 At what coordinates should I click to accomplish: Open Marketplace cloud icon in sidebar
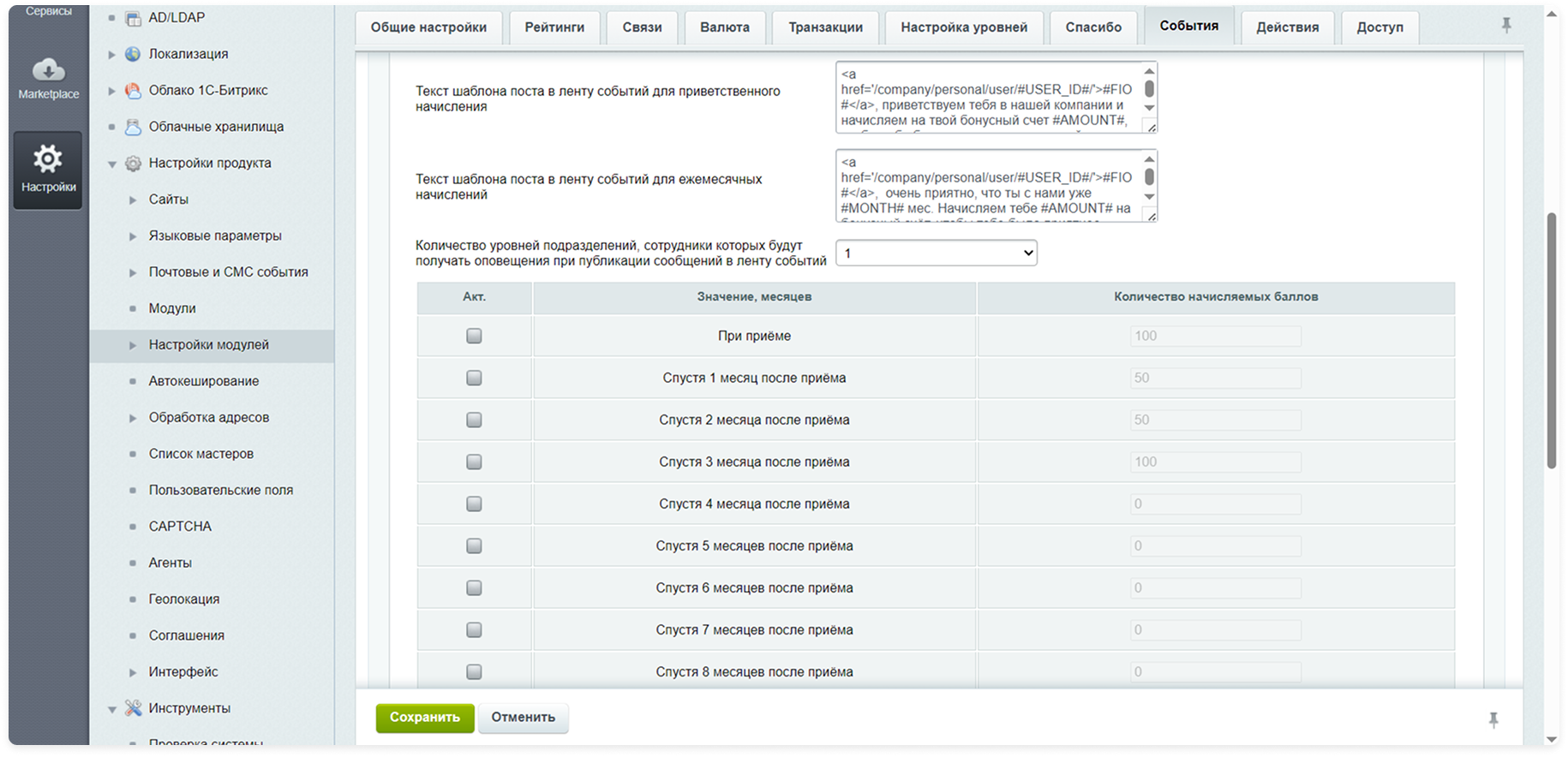[48, 69]
